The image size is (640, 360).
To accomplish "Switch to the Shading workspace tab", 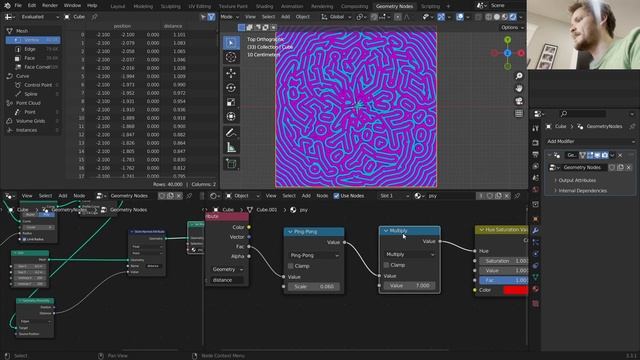I will (x=264, y=6).
